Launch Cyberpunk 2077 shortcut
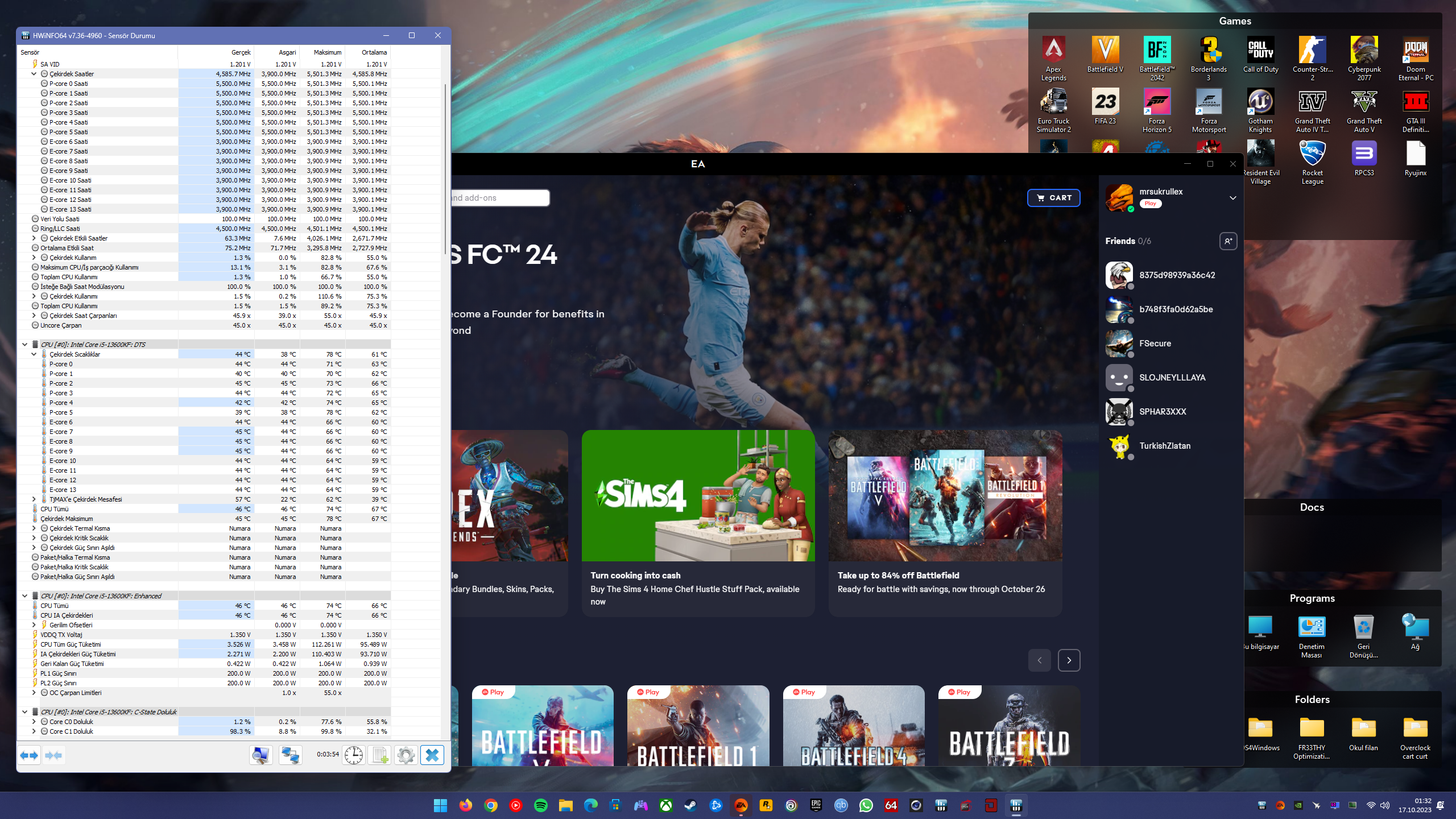This screenshot has height=819, width=1456. point(1364,59)
